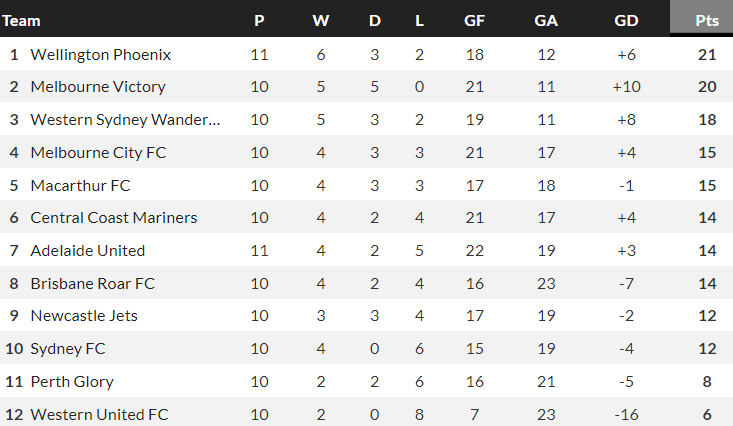This screenshot has width=733, height=426.
Task: Open the Macarthur FC team row
Action: click(81, 185)
